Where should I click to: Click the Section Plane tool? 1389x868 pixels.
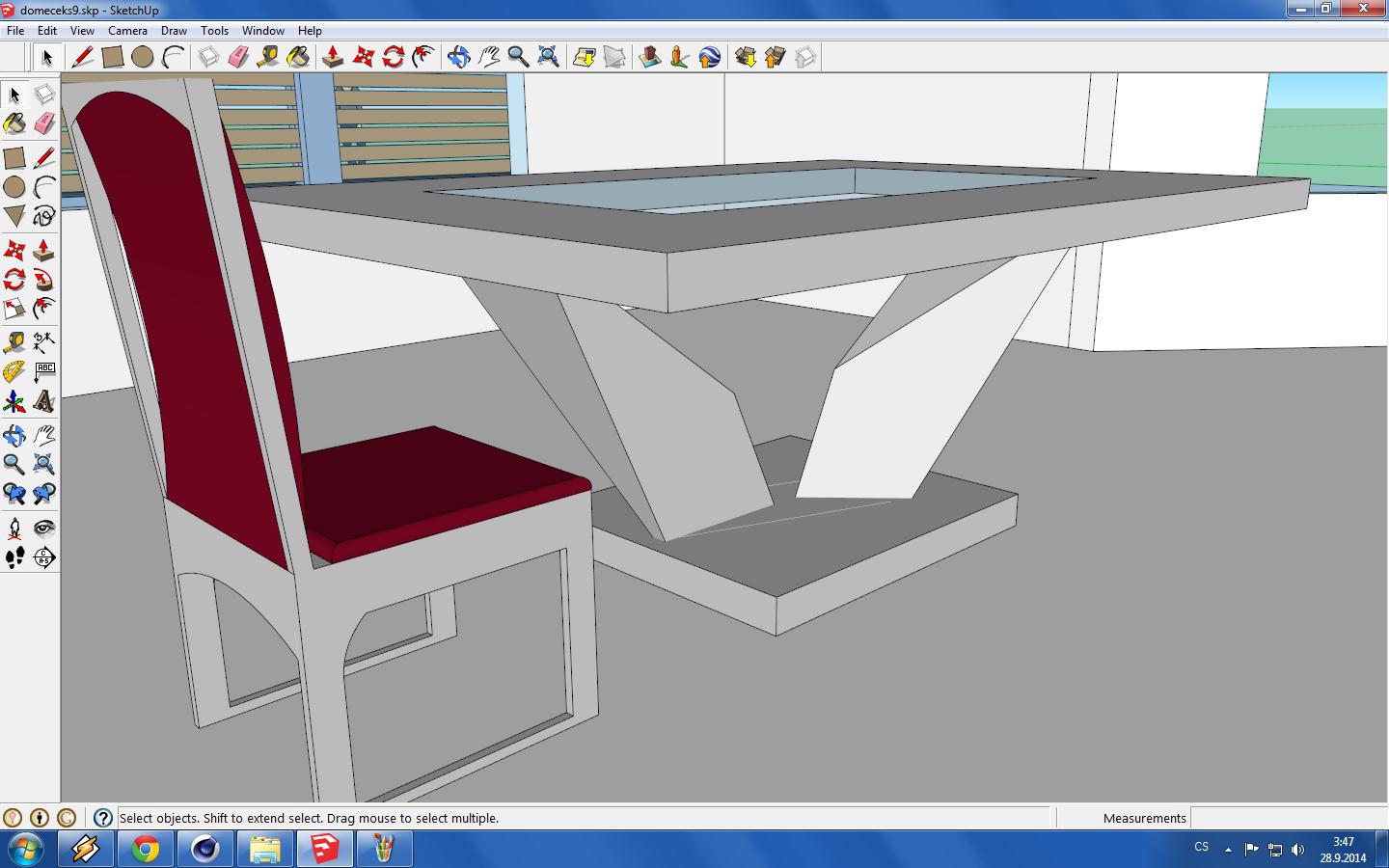[x=44, y=557]
